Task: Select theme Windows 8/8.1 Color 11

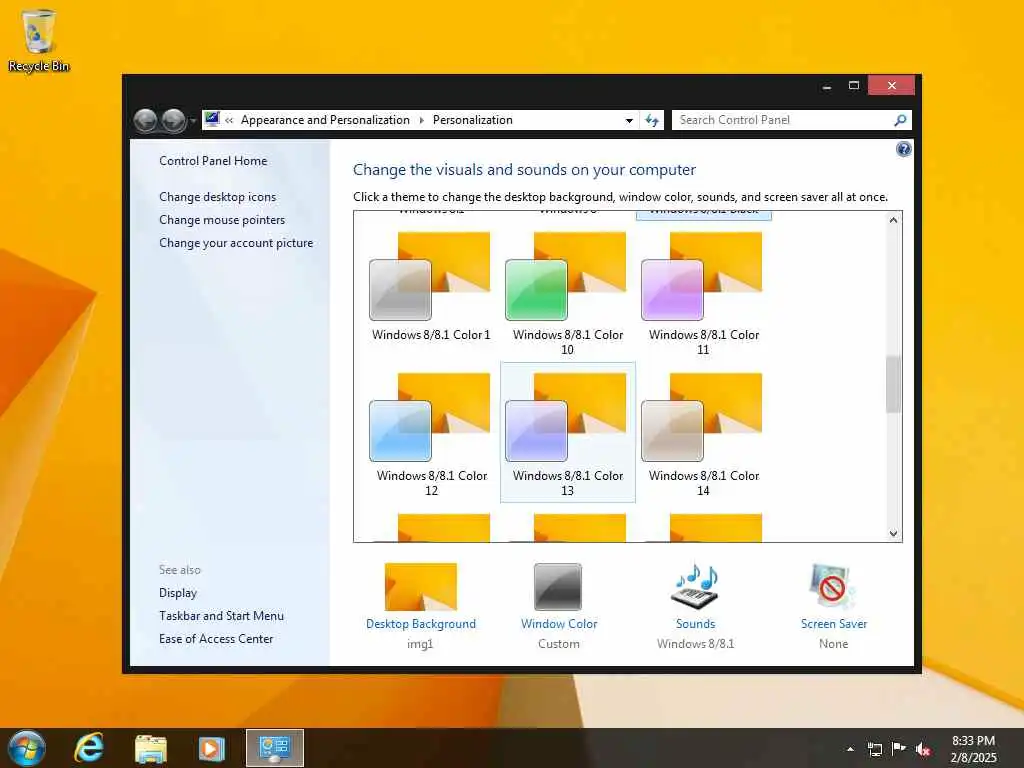Action: click(x=703, y=293)
